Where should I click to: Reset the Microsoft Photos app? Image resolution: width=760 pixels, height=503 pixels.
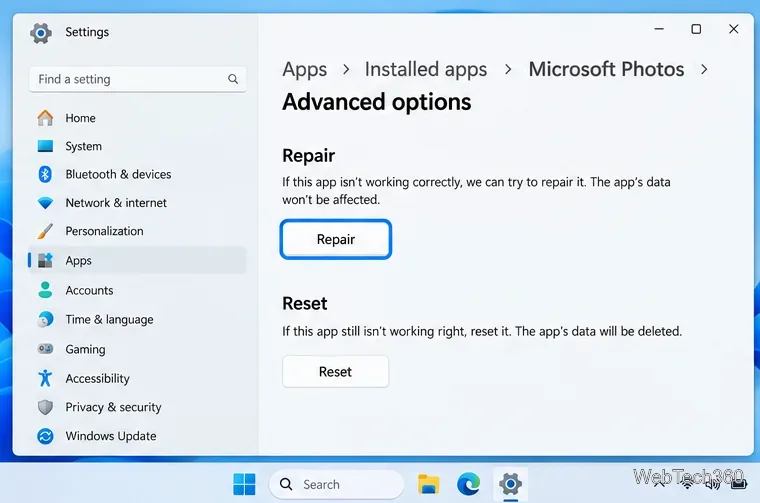tap(335, 372)
